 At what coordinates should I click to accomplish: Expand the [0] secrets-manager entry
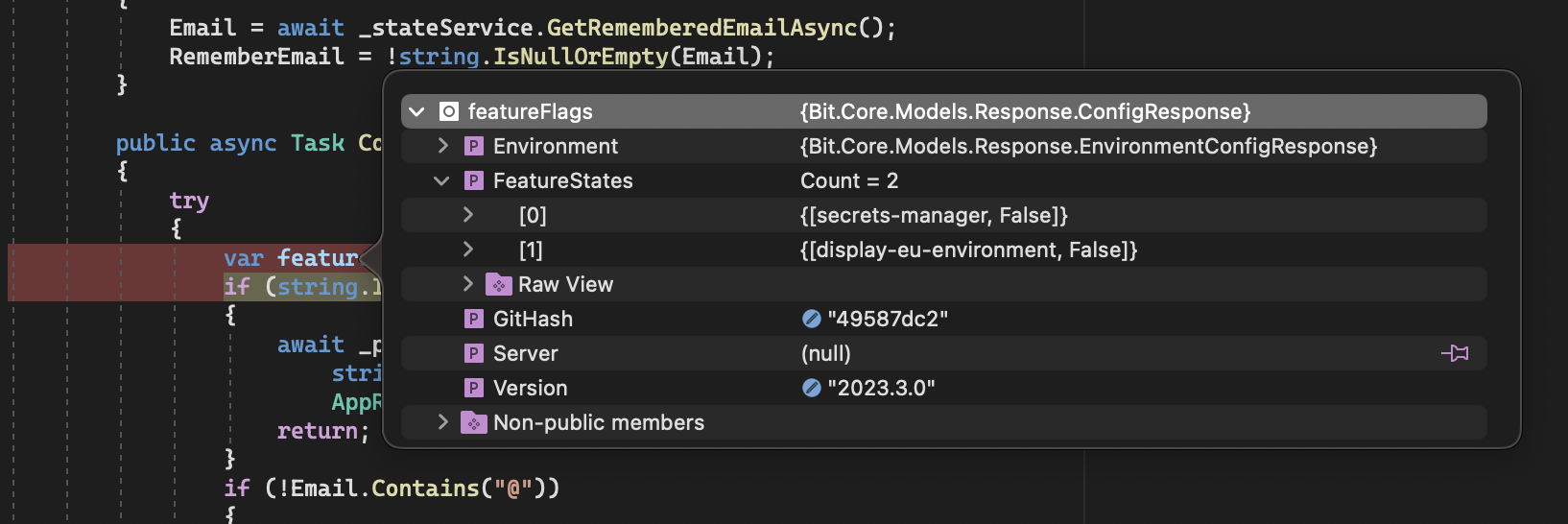(x=468, y=215)
